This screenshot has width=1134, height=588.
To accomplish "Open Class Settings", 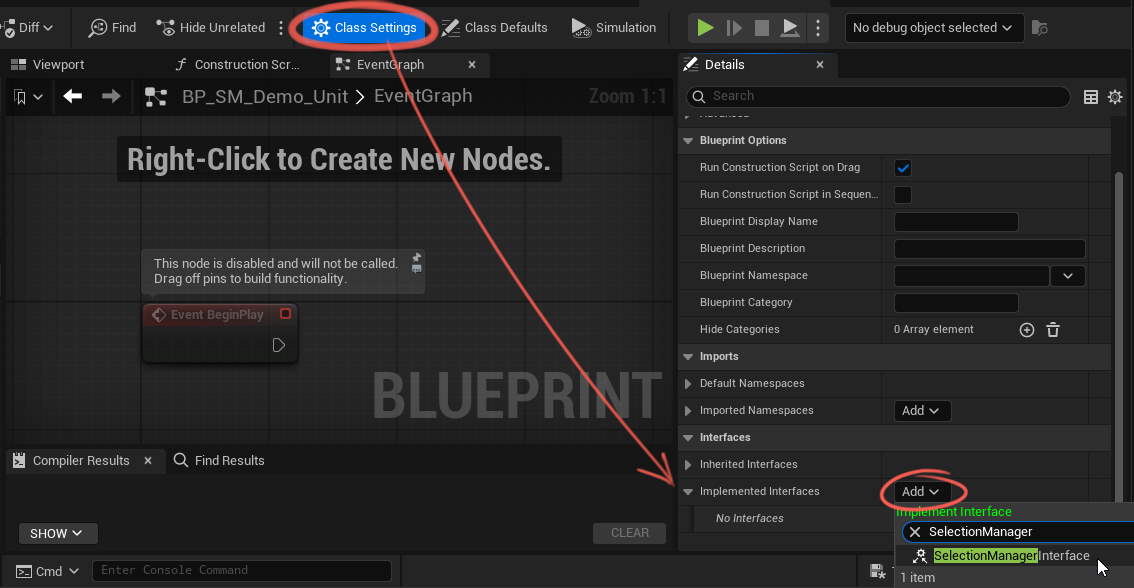I will [x=364, y=28].
